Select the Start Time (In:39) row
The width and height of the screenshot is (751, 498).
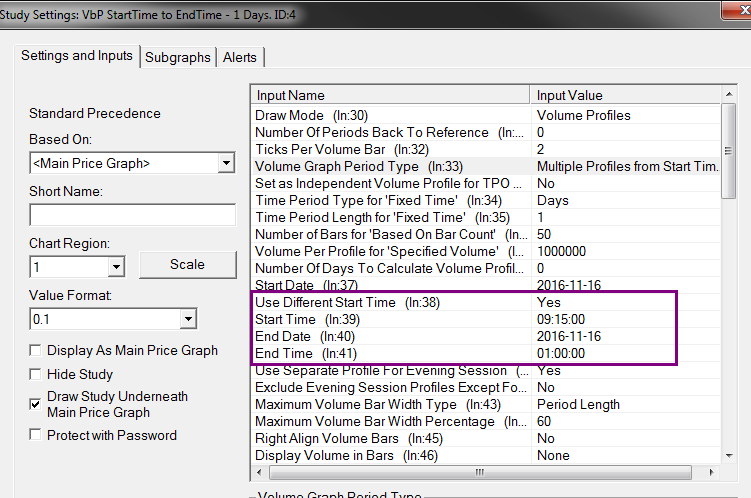(486, 319)
